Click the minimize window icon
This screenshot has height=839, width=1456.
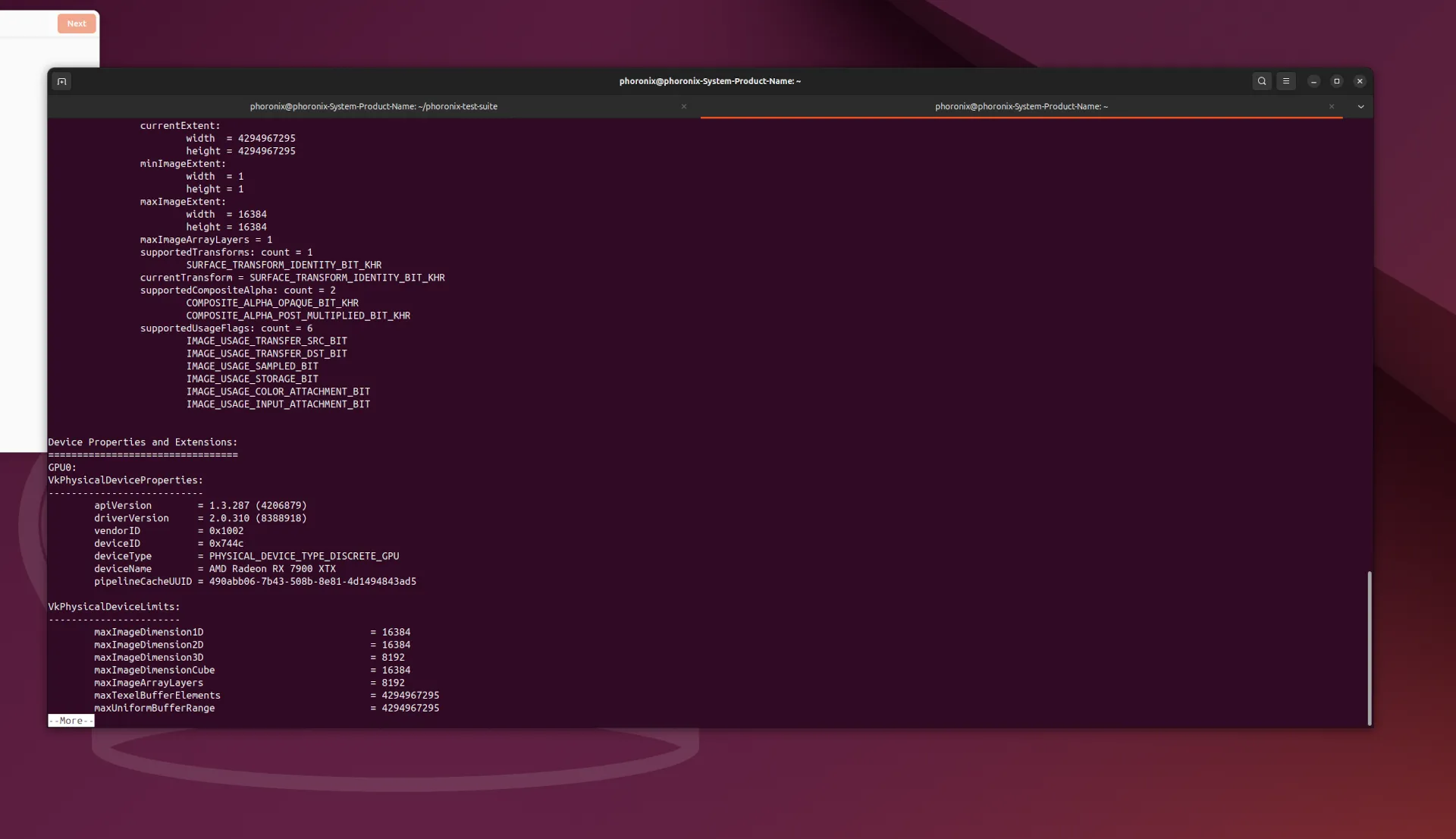[x=1314, y=81]
